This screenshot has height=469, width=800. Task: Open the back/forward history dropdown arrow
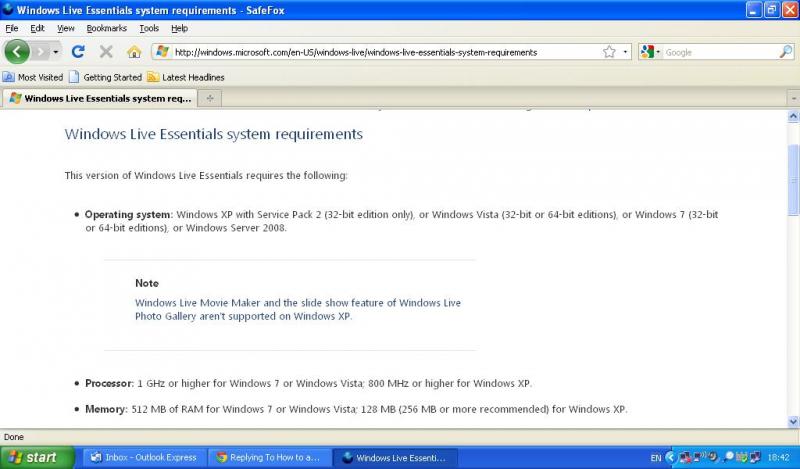tap(56, 52)
